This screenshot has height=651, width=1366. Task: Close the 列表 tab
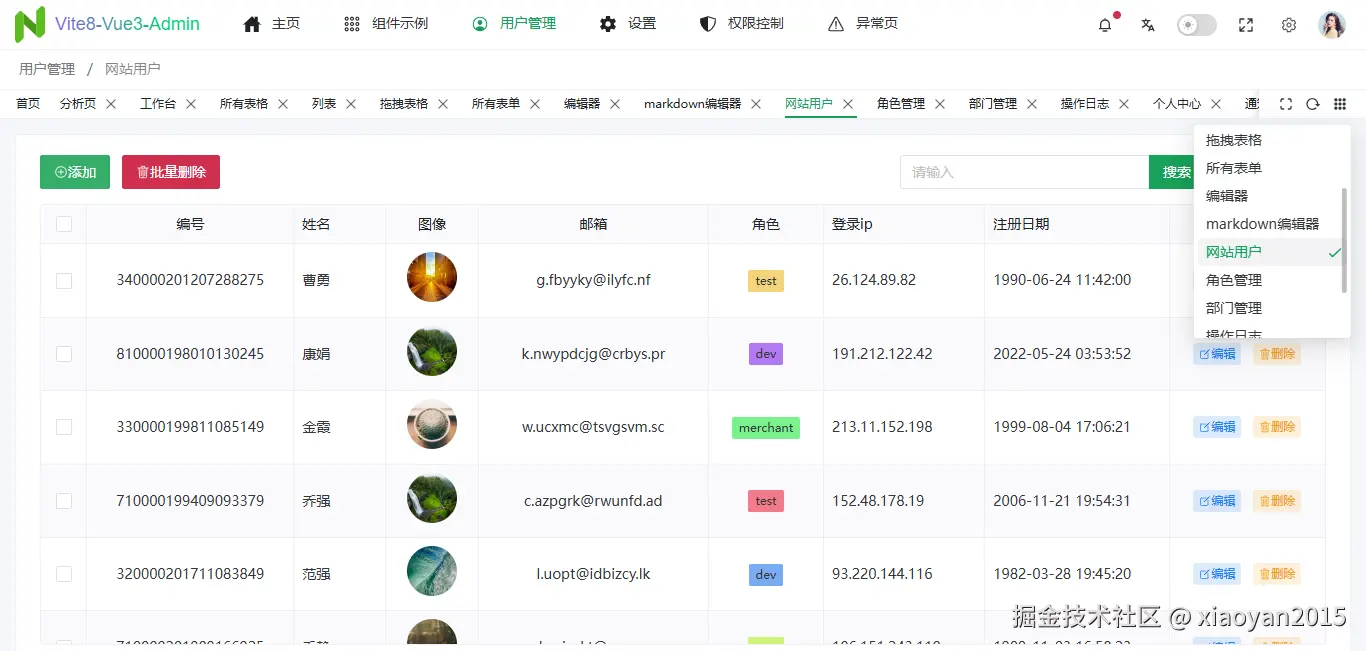click(x=351, y=104)
